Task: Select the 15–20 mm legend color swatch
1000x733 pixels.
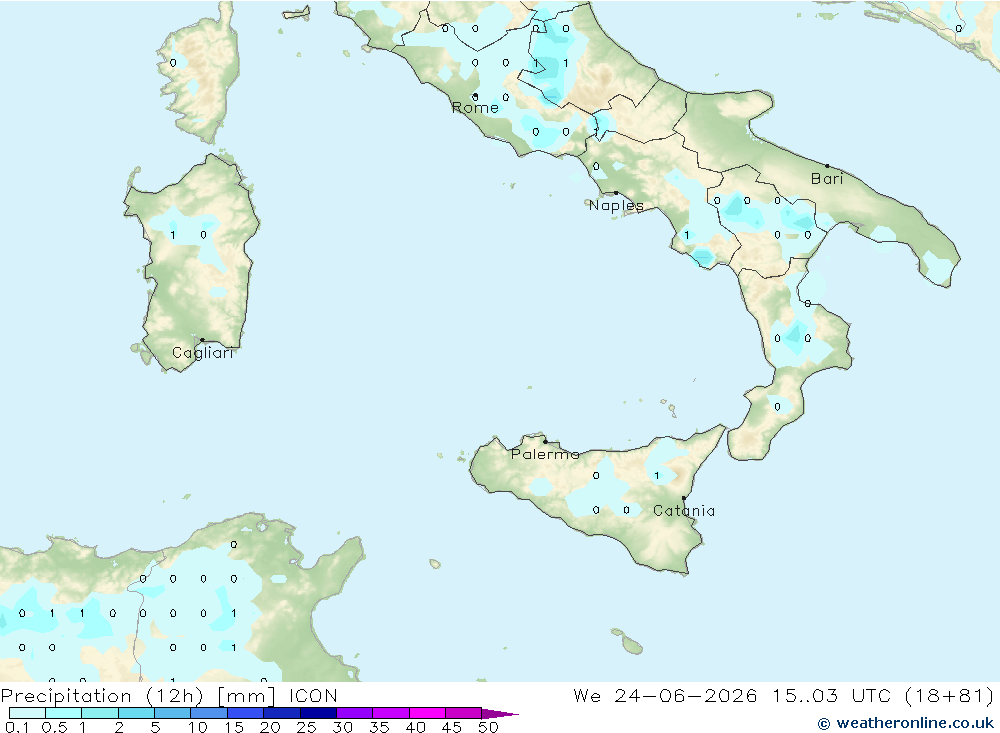Action: click(246, 713)
